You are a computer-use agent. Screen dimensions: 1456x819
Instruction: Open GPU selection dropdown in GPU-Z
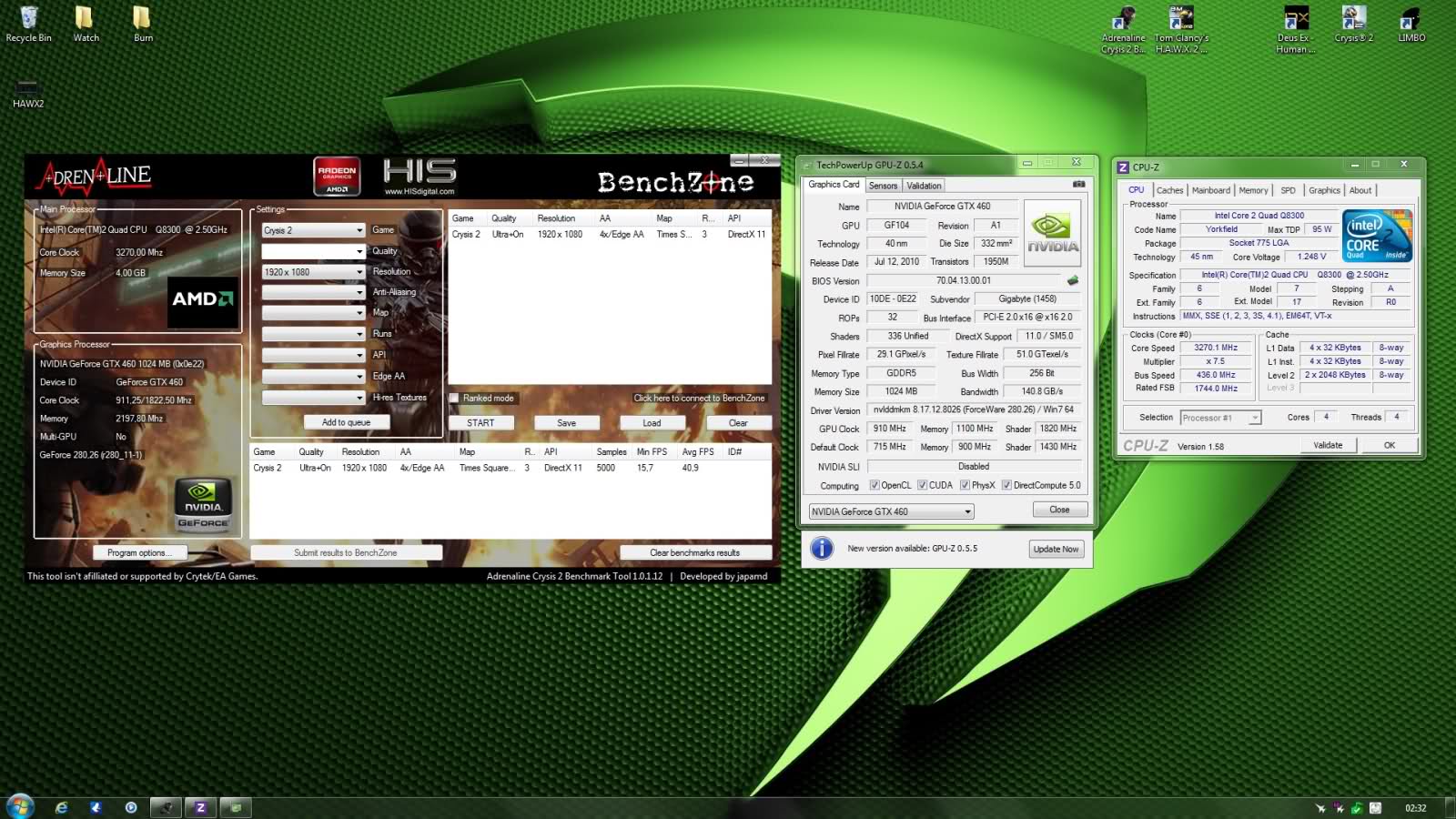coord(891,511)
